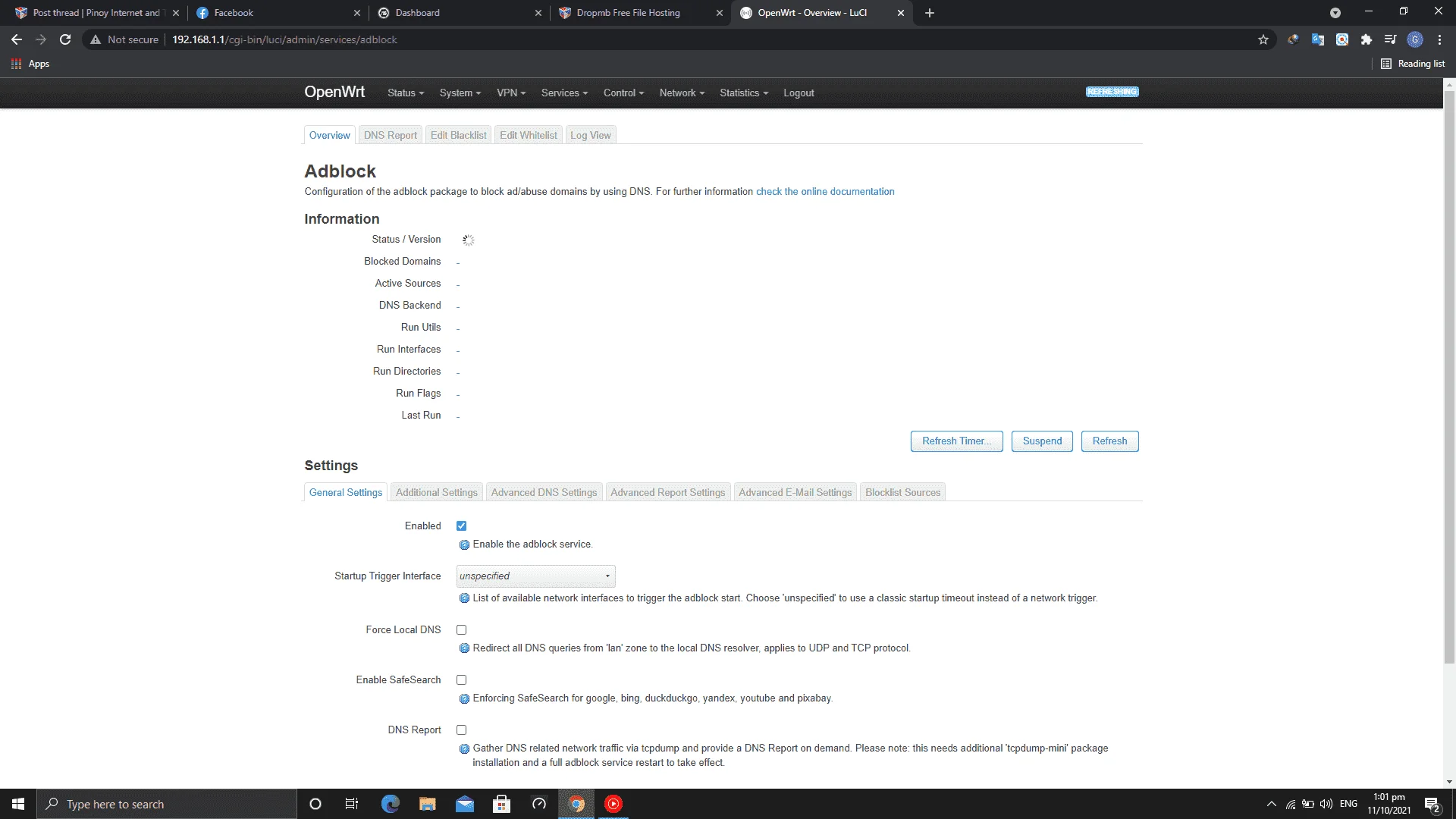Click the info icon under DNS Report

point(464,748)
